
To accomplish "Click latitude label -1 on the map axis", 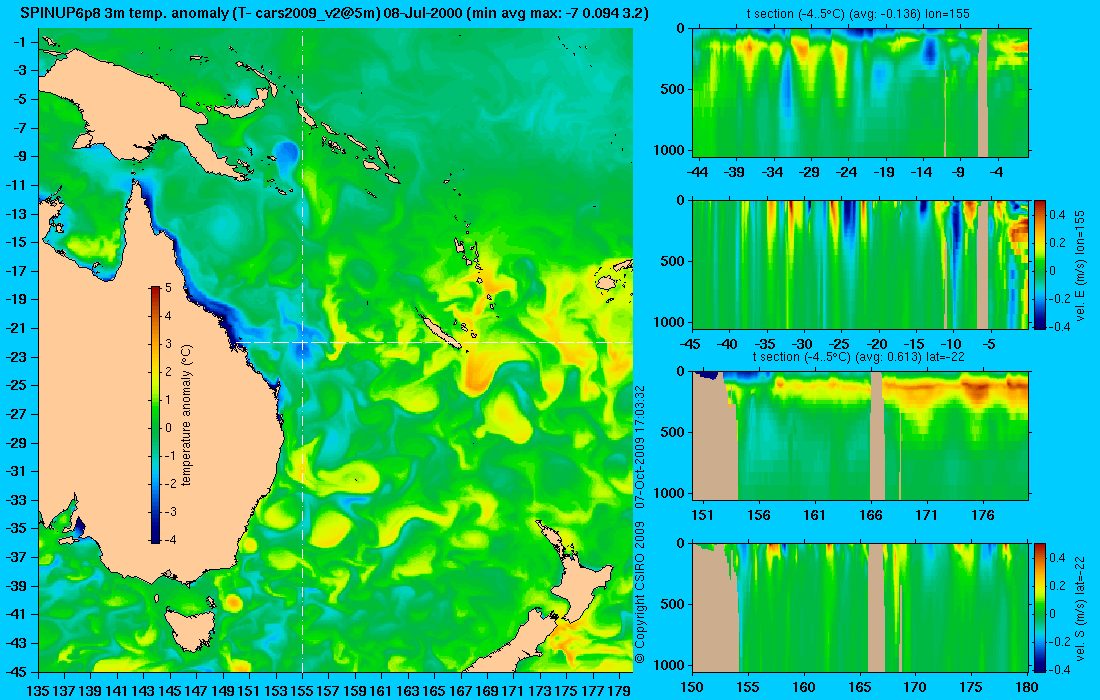I will pyautogui.click(x=19, y=41).
